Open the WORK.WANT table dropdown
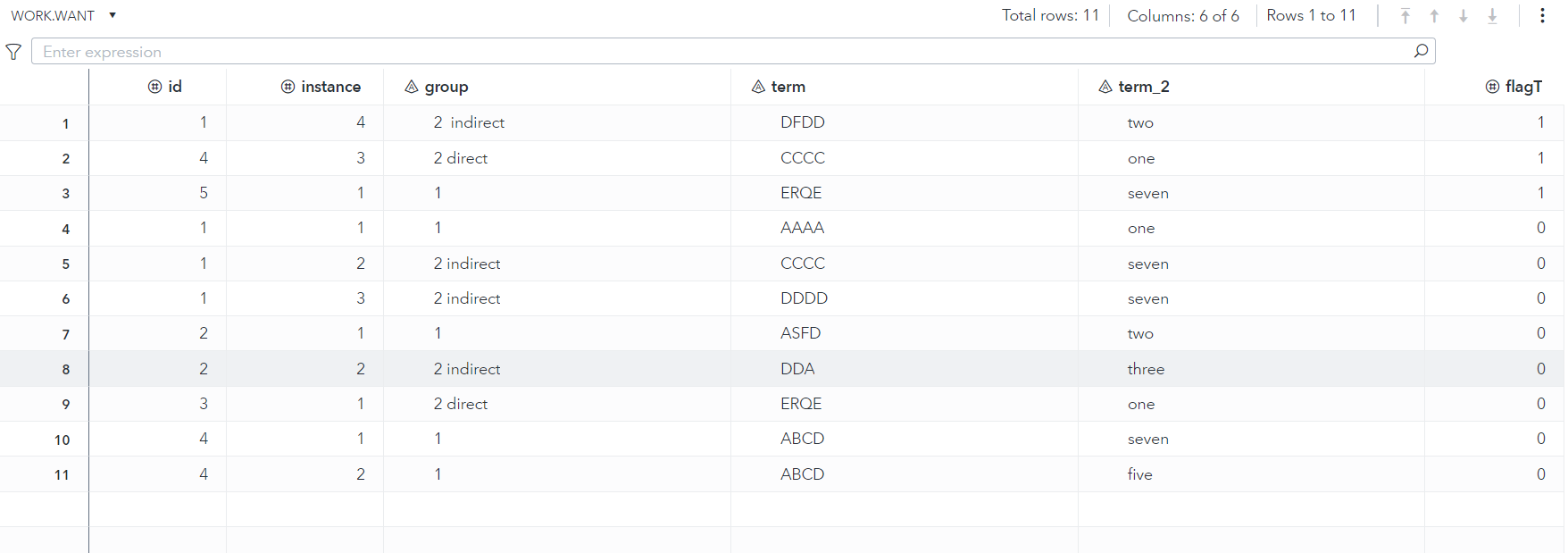Screen dimensions: 1568x553 pos(113,15)
